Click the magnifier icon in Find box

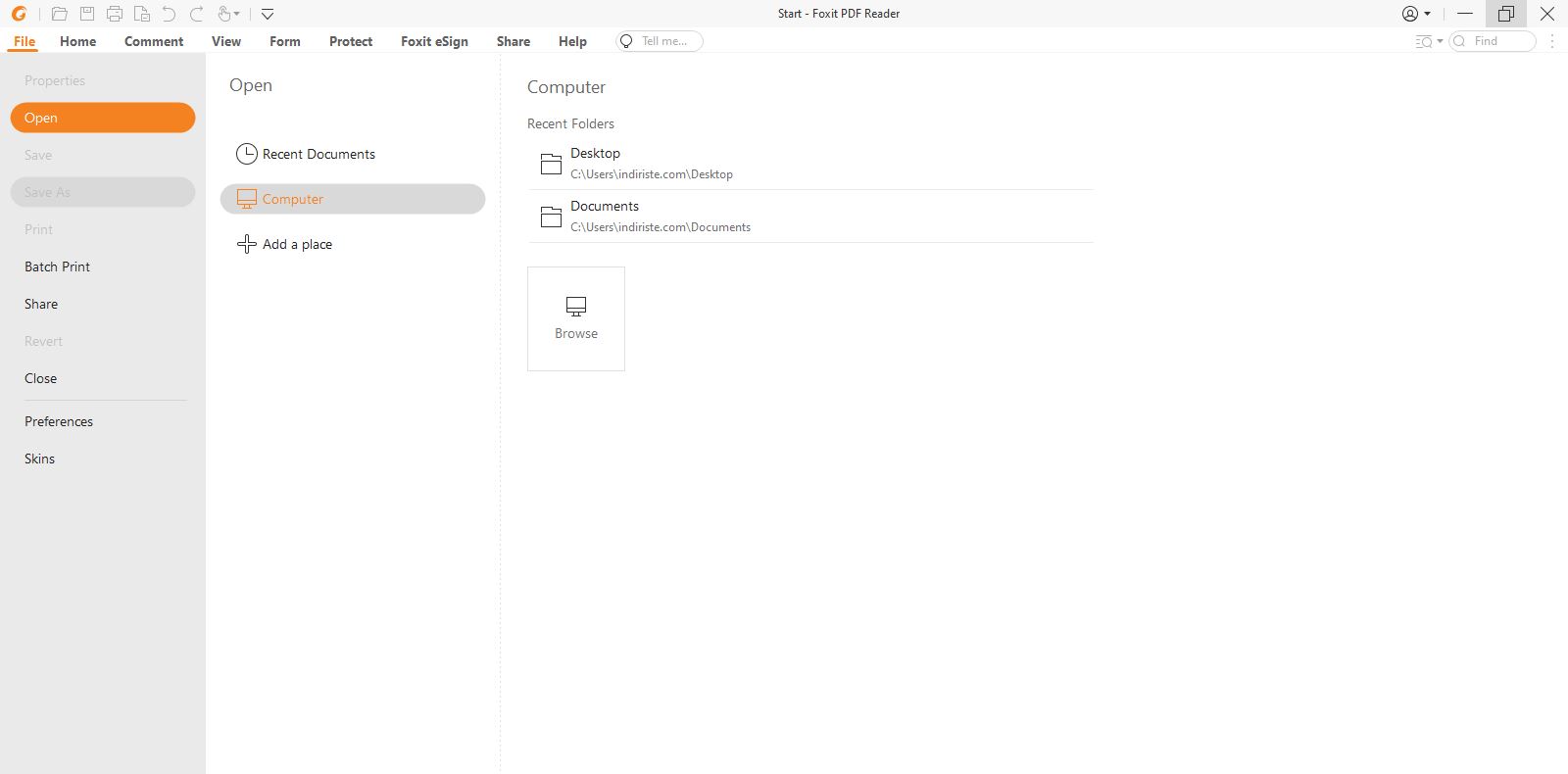point(1459,41)
